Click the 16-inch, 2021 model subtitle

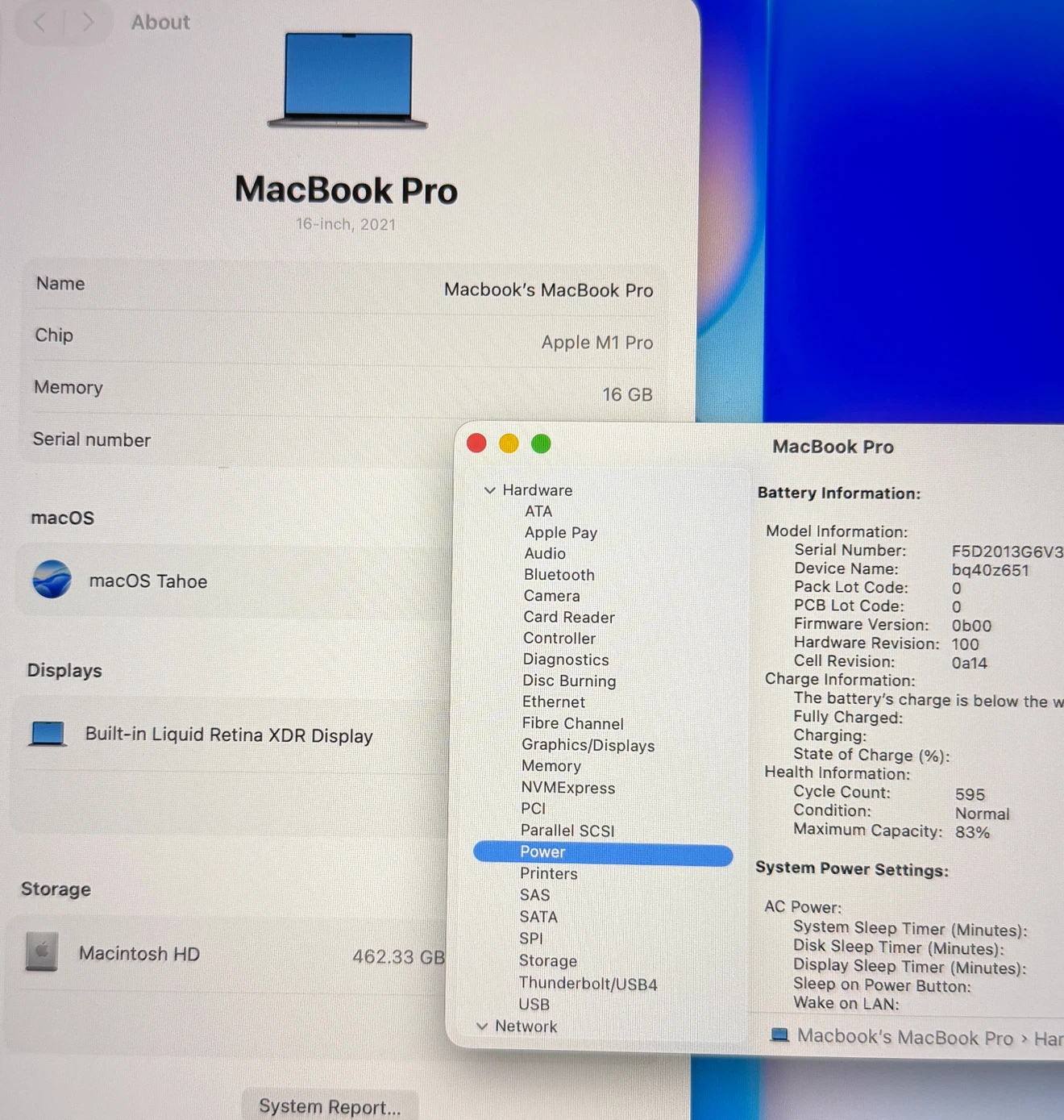346,224
